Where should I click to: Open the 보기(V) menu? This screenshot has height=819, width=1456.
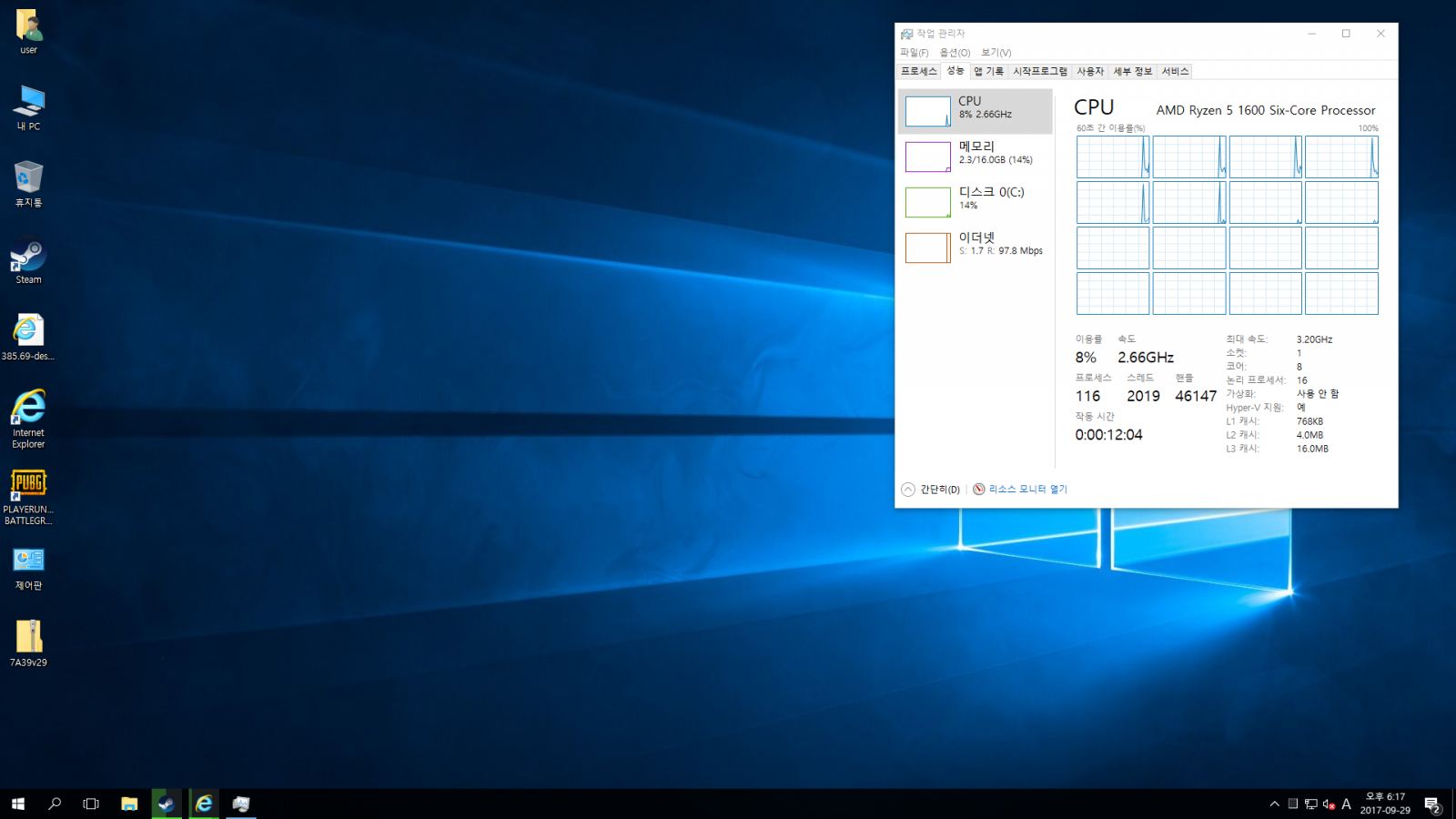coord(996,53)
